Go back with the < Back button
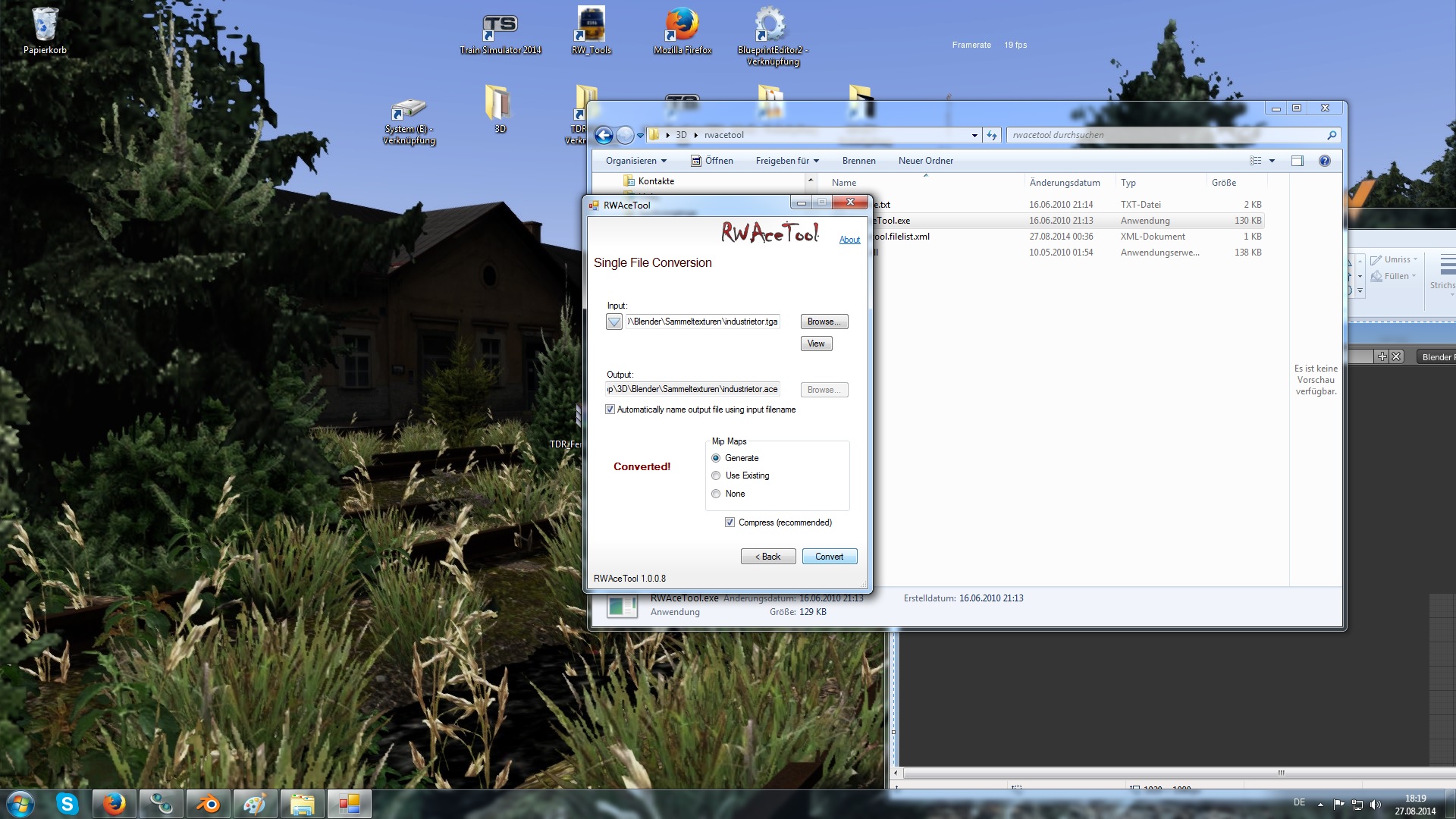1456x819 pixels. (768, 557)
